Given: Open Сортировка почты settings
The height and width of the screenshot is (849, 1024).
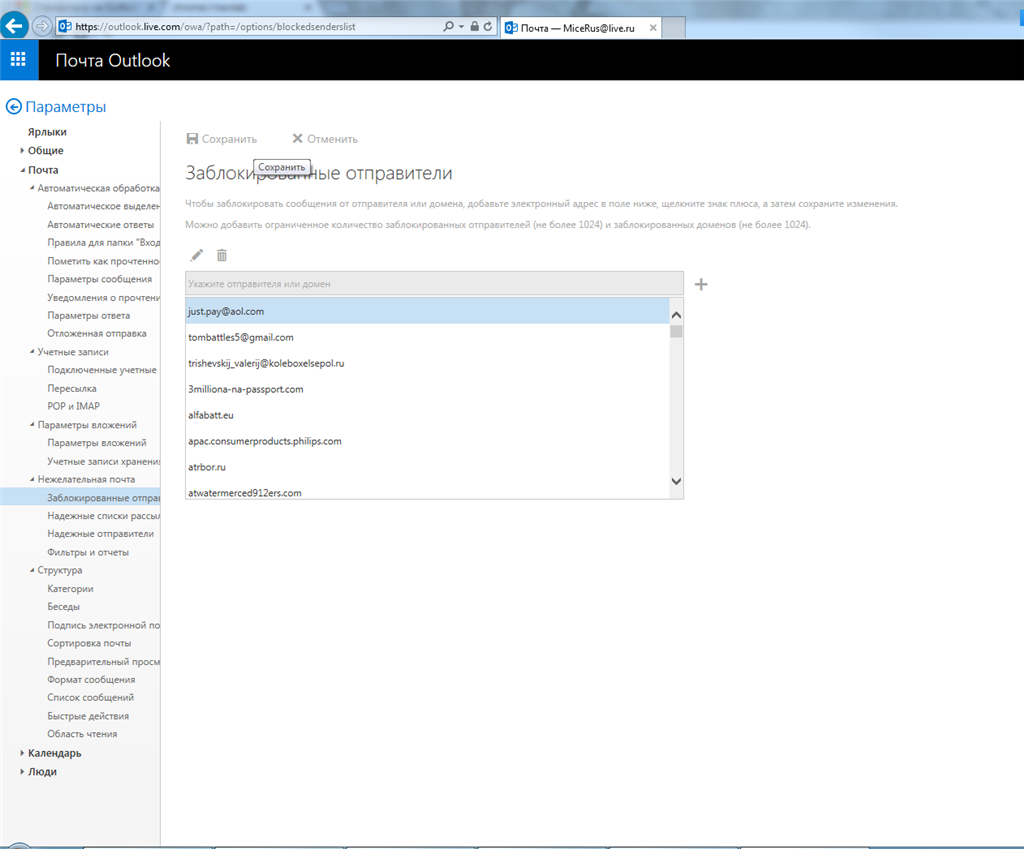Looking at the screenshot, I should click(x=89, y=643).
